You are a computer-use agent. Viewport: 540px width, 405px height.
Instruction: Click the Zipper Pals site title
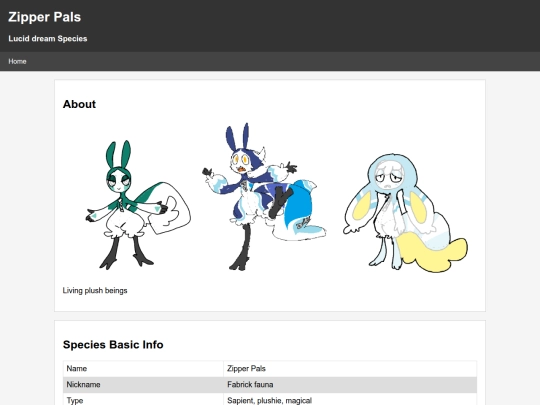44,17
